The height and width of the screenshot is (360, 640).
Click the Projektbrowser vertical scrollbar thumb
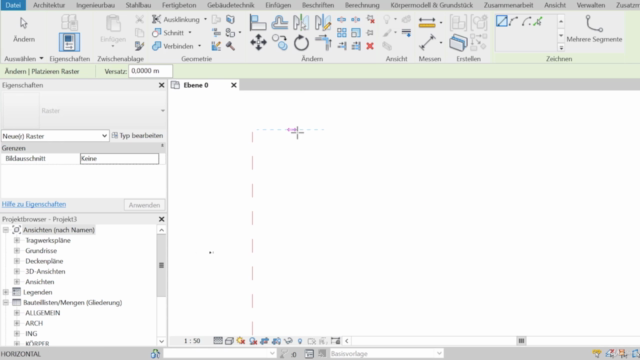point(161,266)
